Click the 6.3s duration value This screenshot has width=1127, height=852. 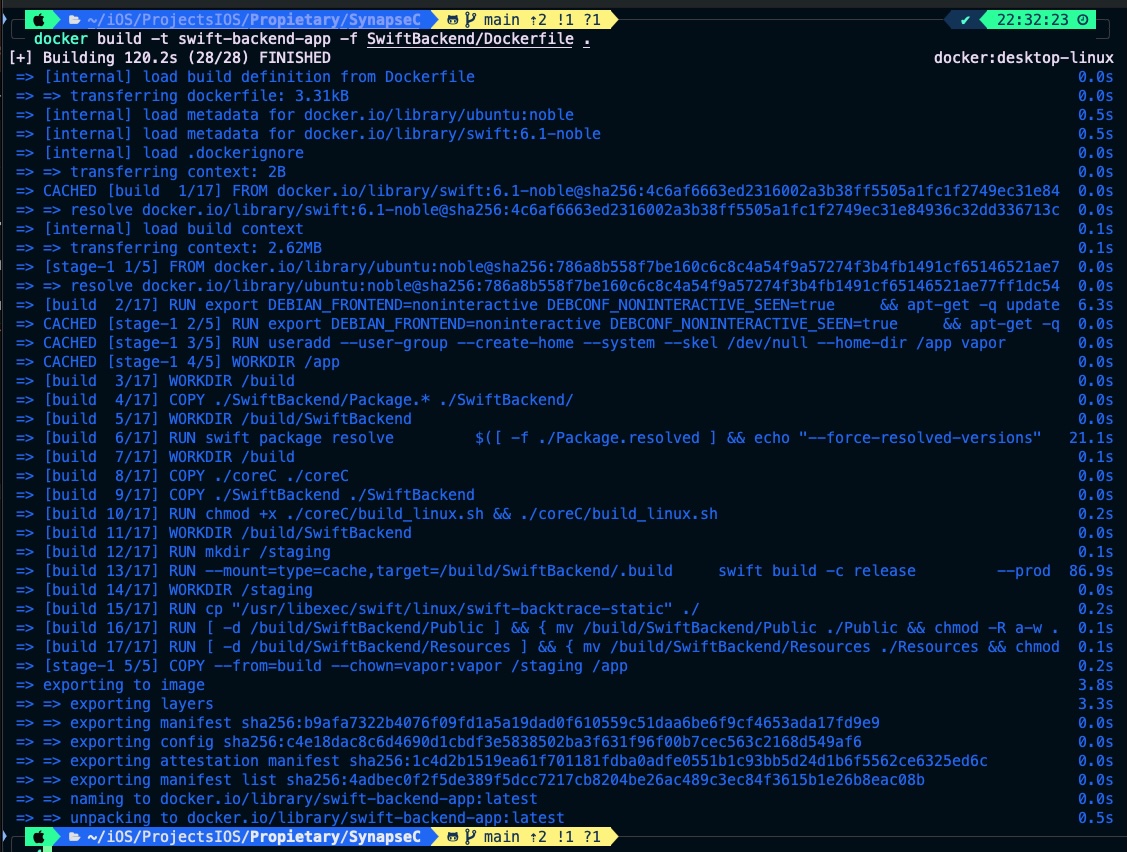tap(1095, 305)
